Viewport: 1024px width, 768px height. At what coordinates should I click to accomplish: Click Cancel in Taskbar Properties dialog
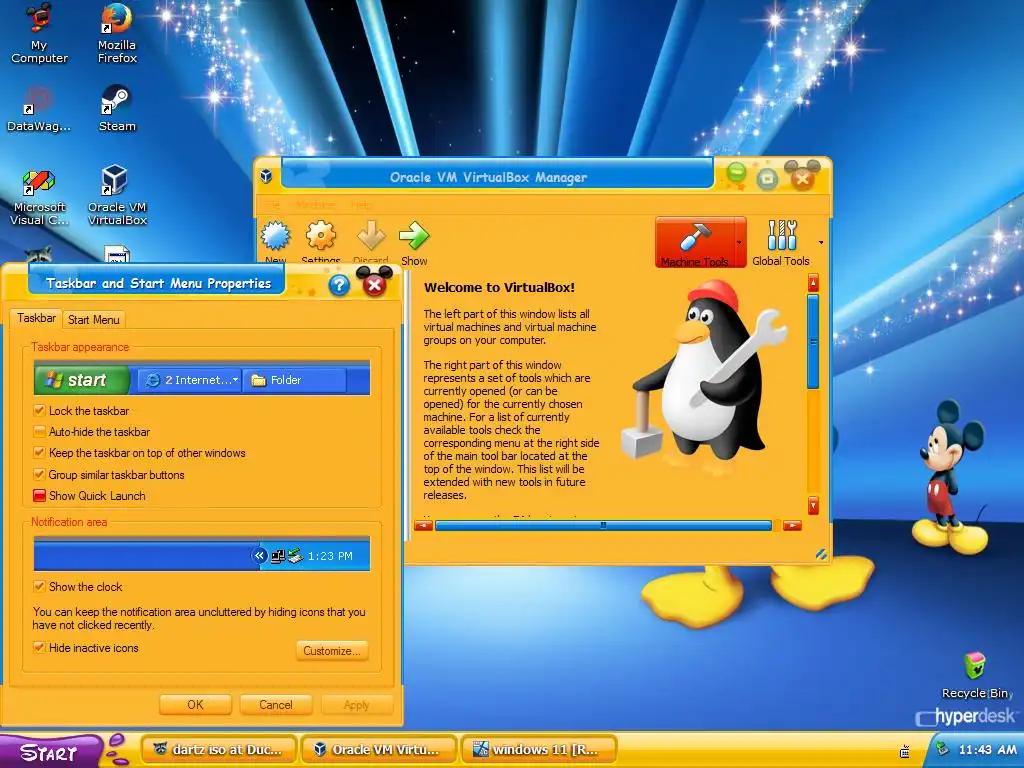point(276,705)
